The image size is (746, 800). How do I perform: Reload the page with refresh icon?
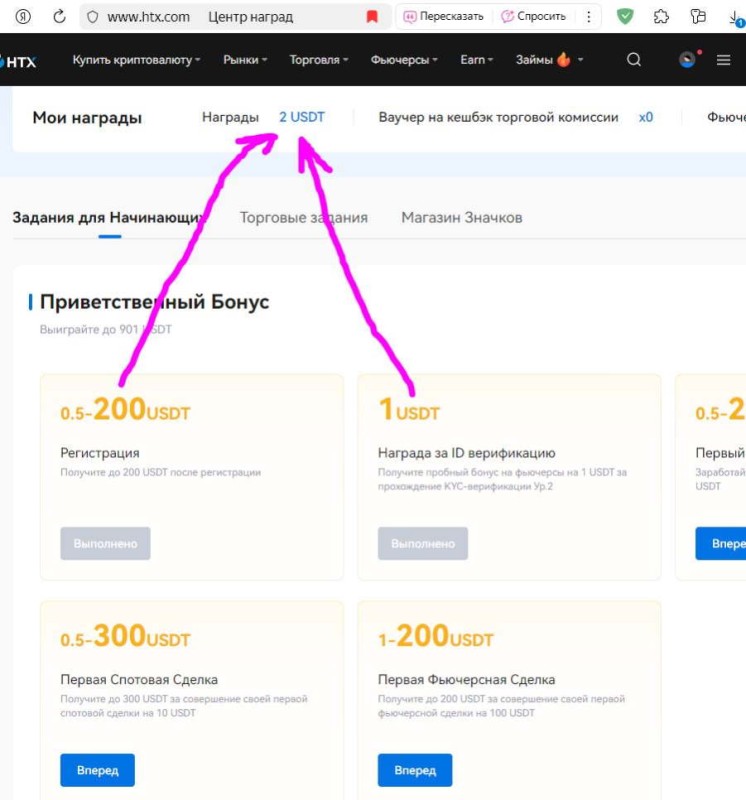(x=59, y=16)
